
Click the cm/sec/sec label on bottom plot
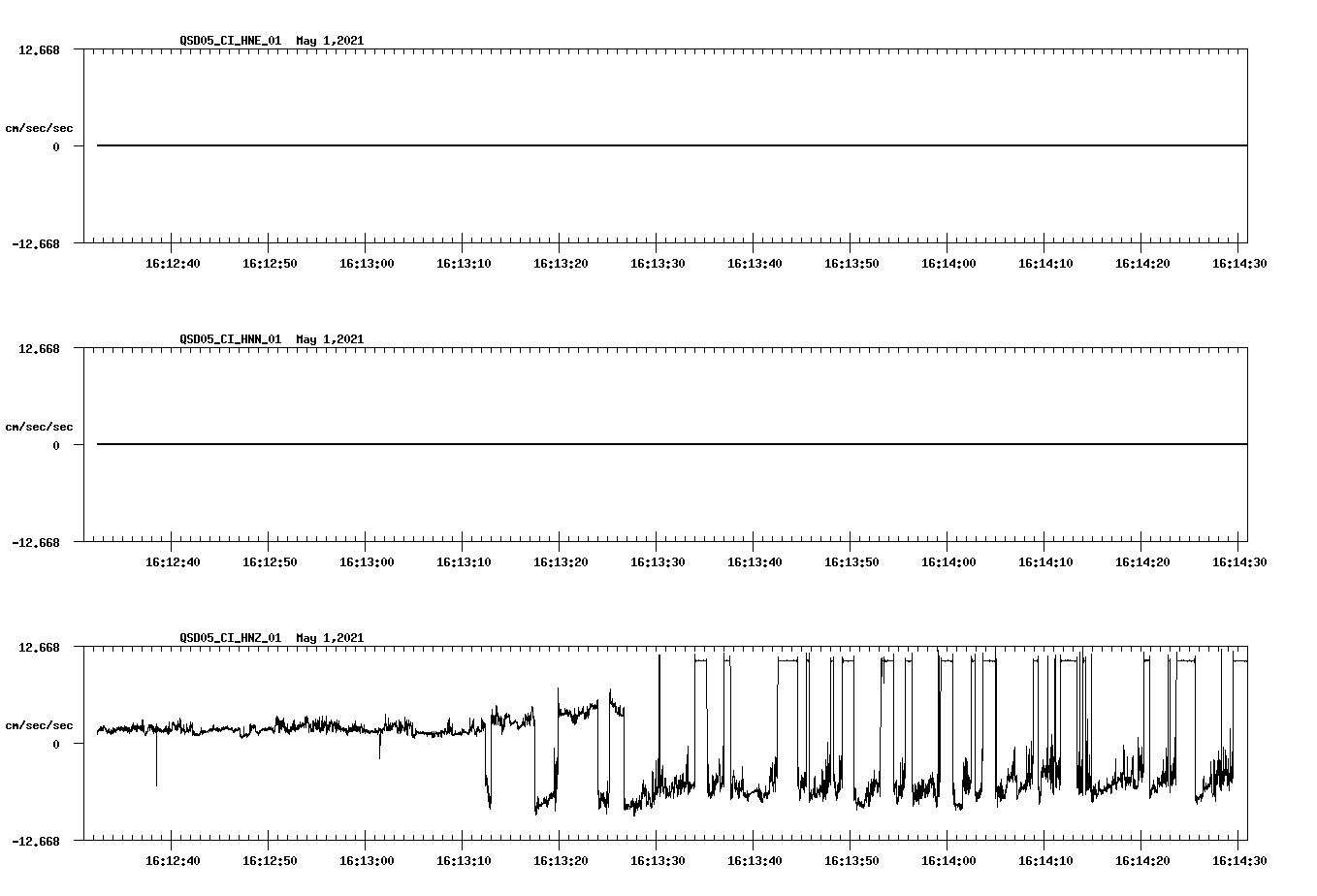(40, 723)
